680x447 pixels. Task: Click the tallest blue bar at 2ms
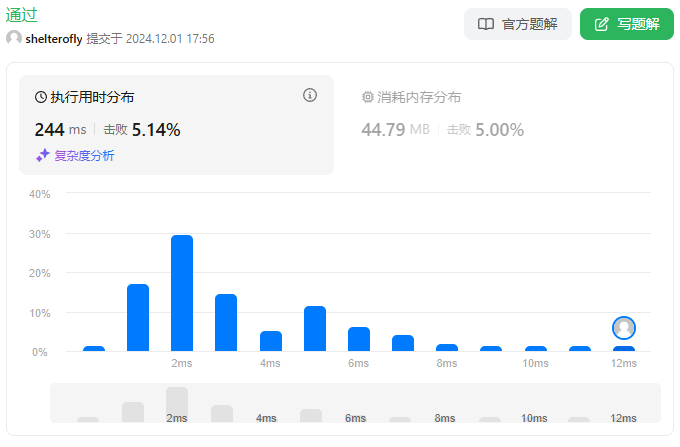[182, 293]
